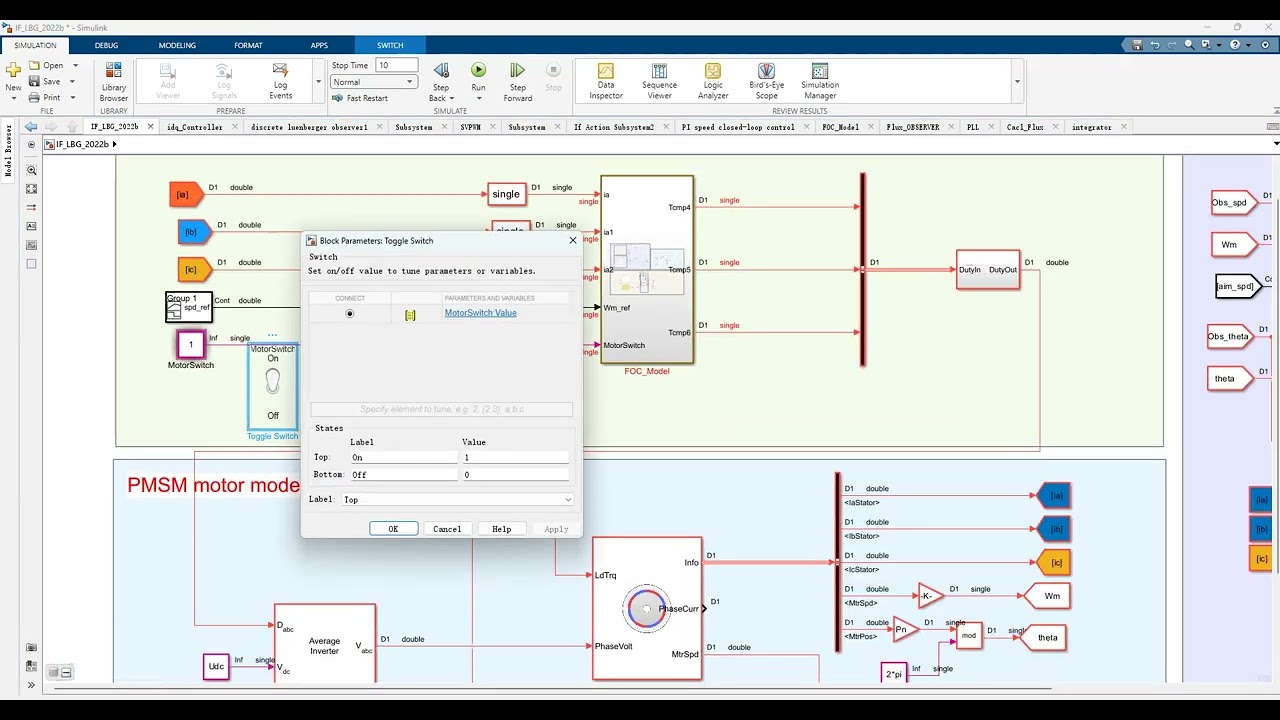Image resolution: width=1280 pixels, height=720 pixels.
Task: Run the simulation
Action: [479, 70]
